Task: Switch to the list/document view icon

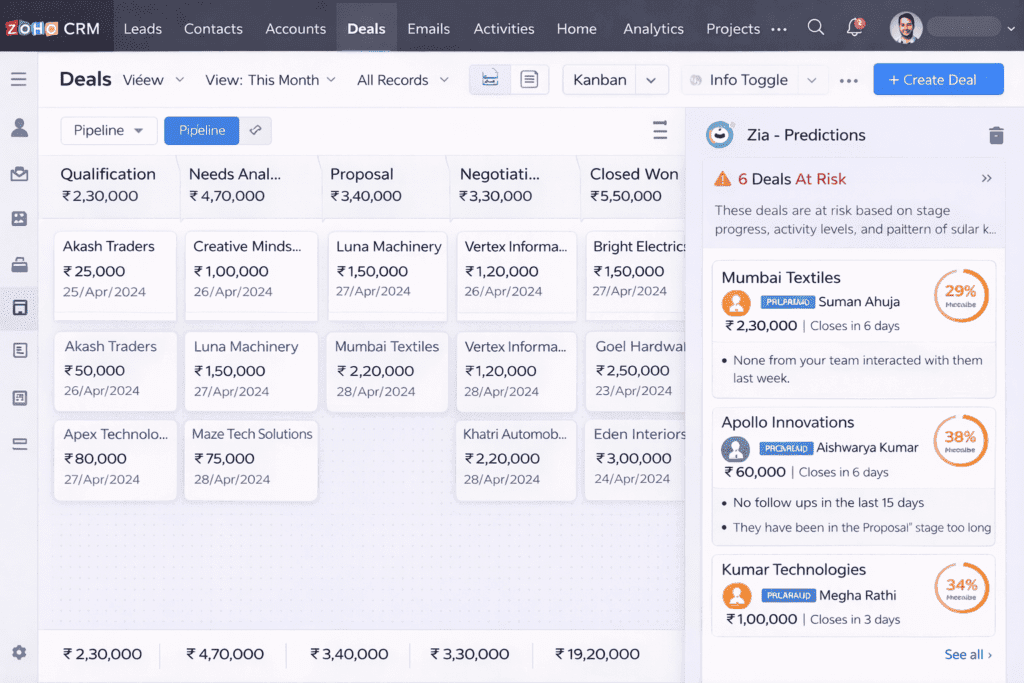Action: [529, 78]
